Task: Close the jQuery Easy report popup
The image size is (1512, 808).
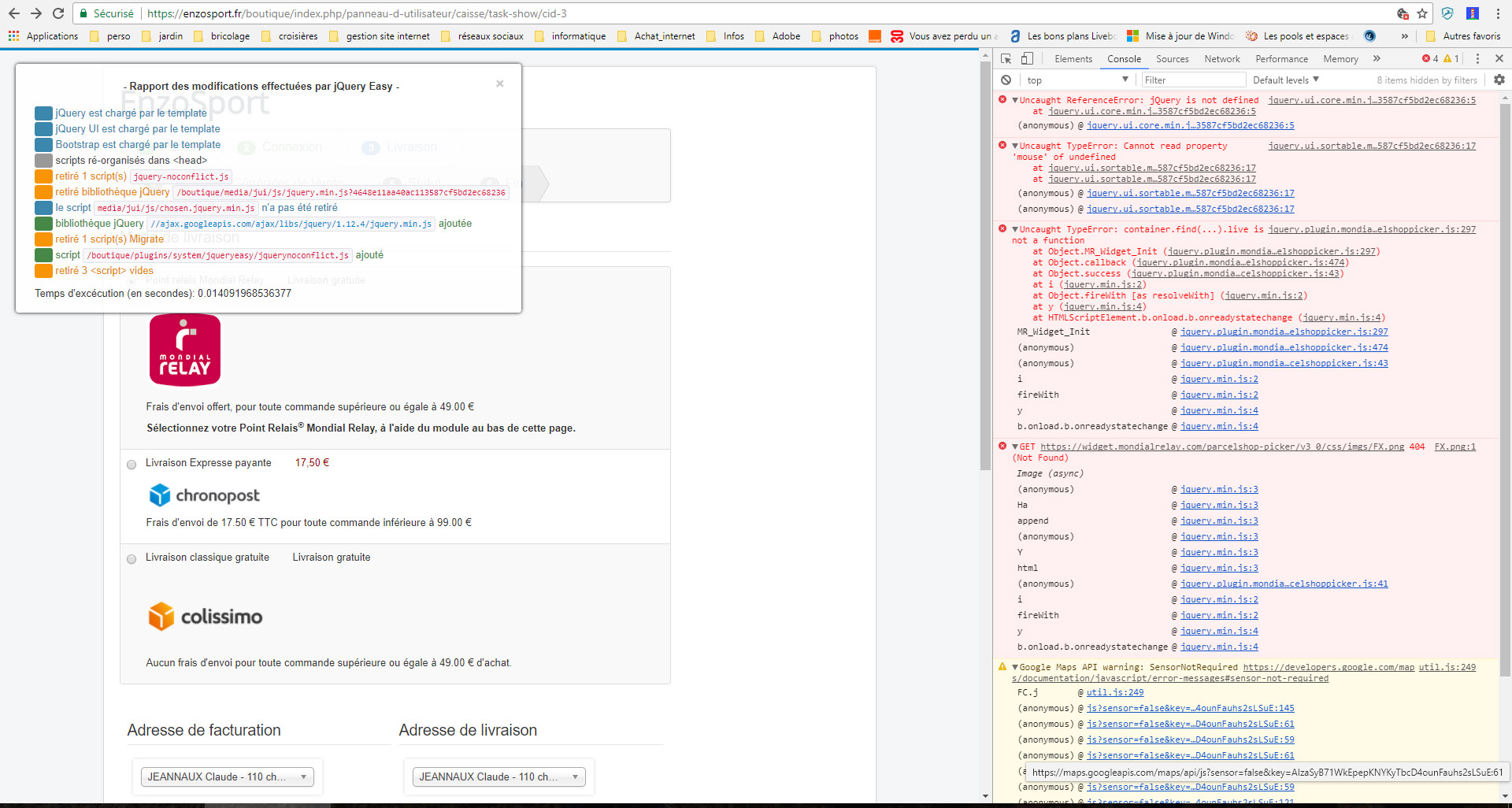Action: [499, 83]
